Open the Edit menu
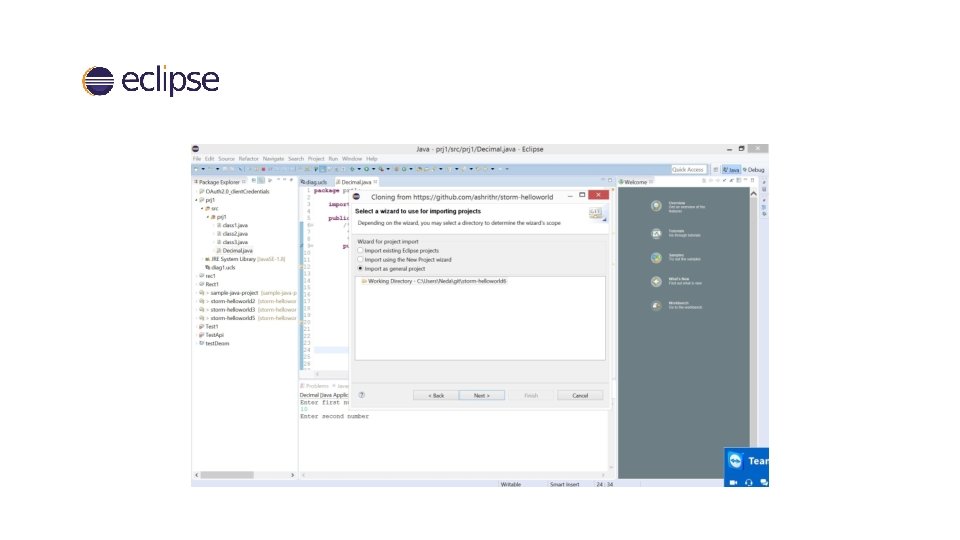Viewport: 960px width, 540px height. click(209, 159)
